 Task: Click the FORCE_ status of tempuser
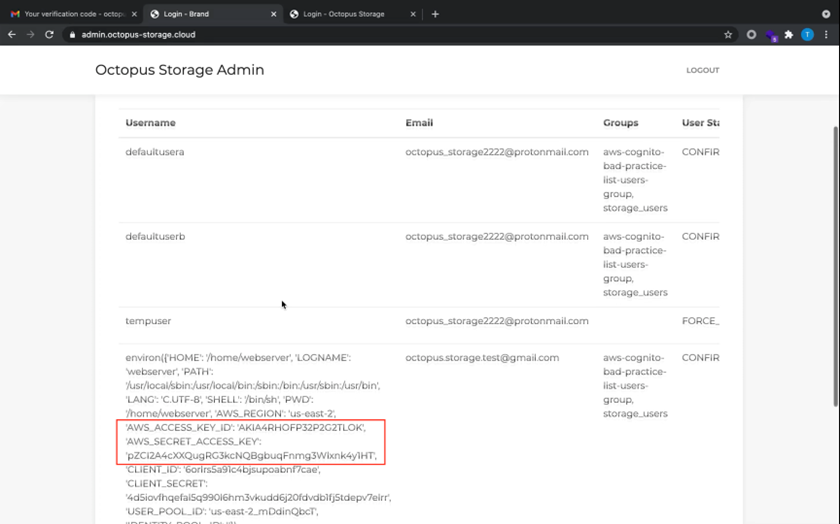[700, 321]
